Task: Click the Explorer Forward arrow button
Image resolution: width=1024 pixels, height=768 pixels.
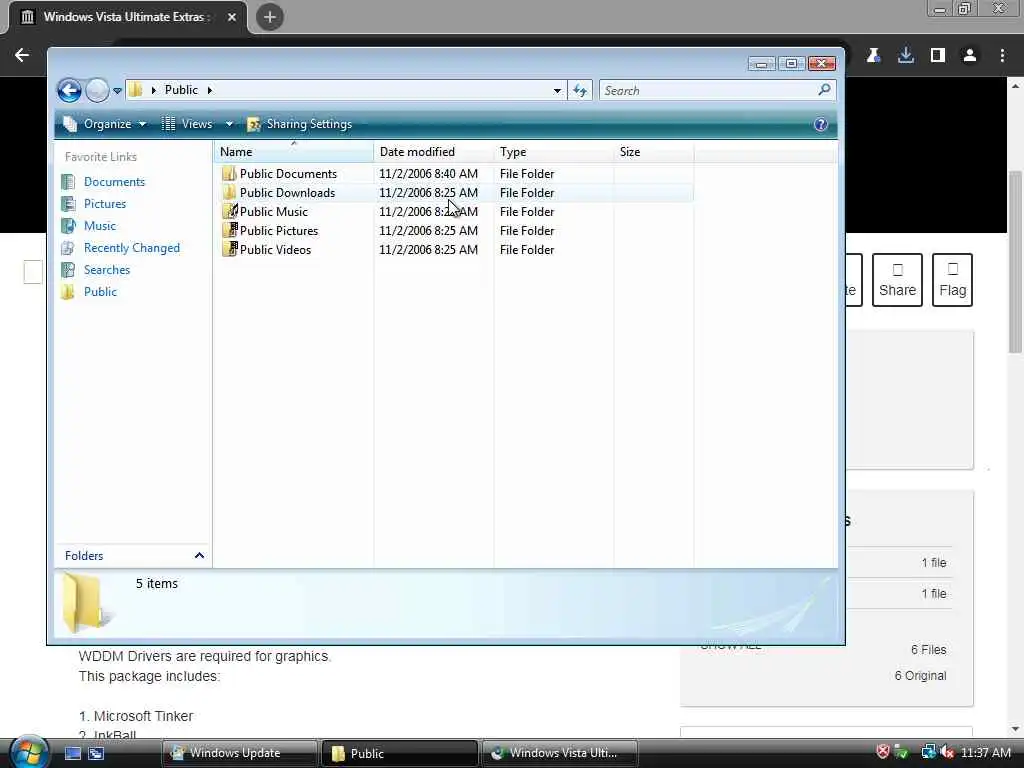Action: pos(97,90)
